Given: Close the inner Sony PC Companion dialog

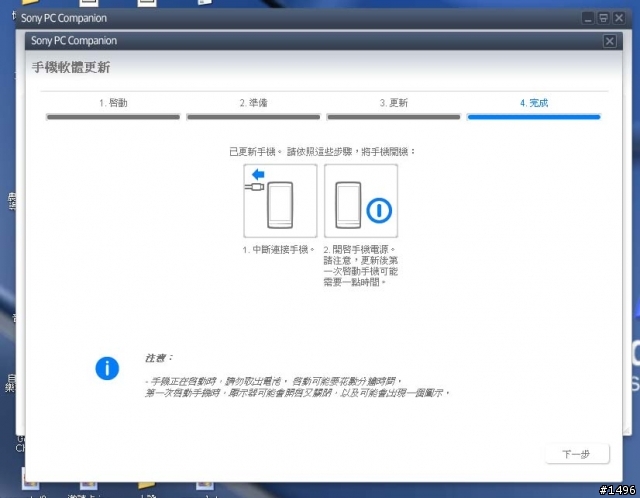Looking at the screenshot, I should pos(609,41).
